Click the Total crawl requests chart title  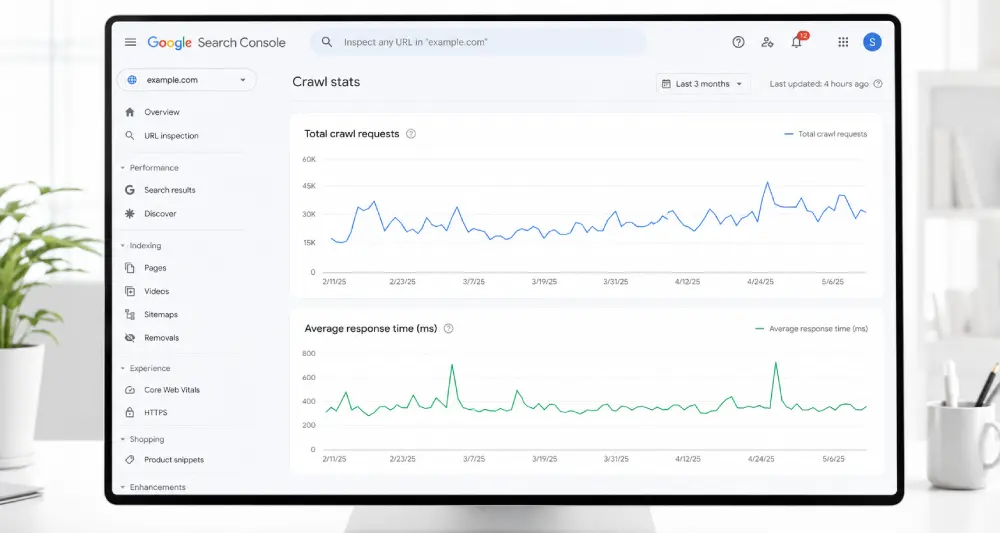click(x=351, y=134)
